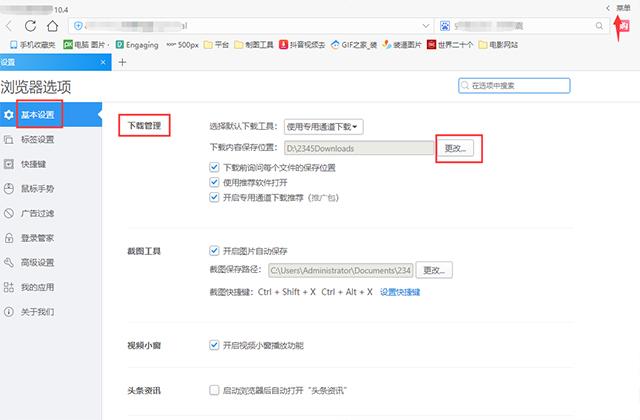Close the 设置 tab
The image size is (640, 420).
[103, 62]
